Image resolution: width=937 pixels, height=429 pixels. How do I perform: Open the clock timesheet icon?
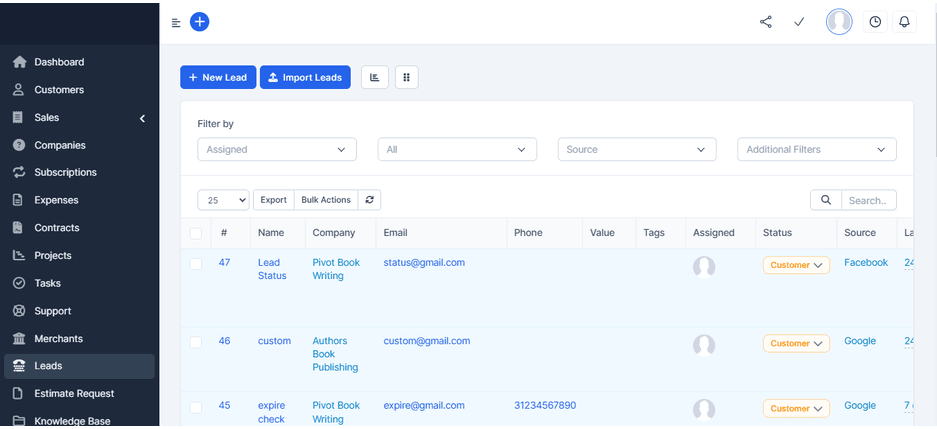tap(875, 22)
